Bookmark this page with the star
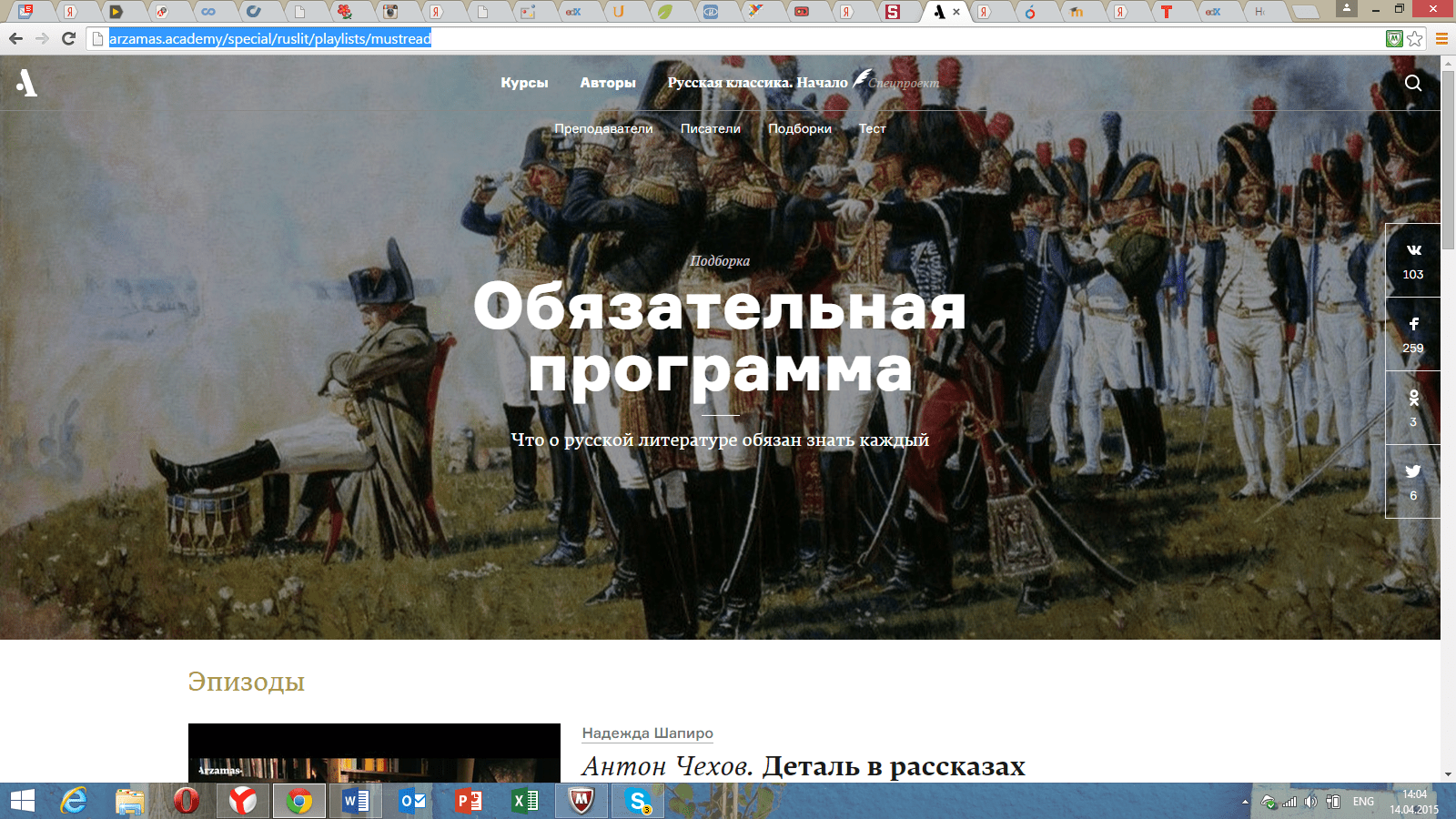The width and height of the screenshot is (1456, 819). point(1415,38)
